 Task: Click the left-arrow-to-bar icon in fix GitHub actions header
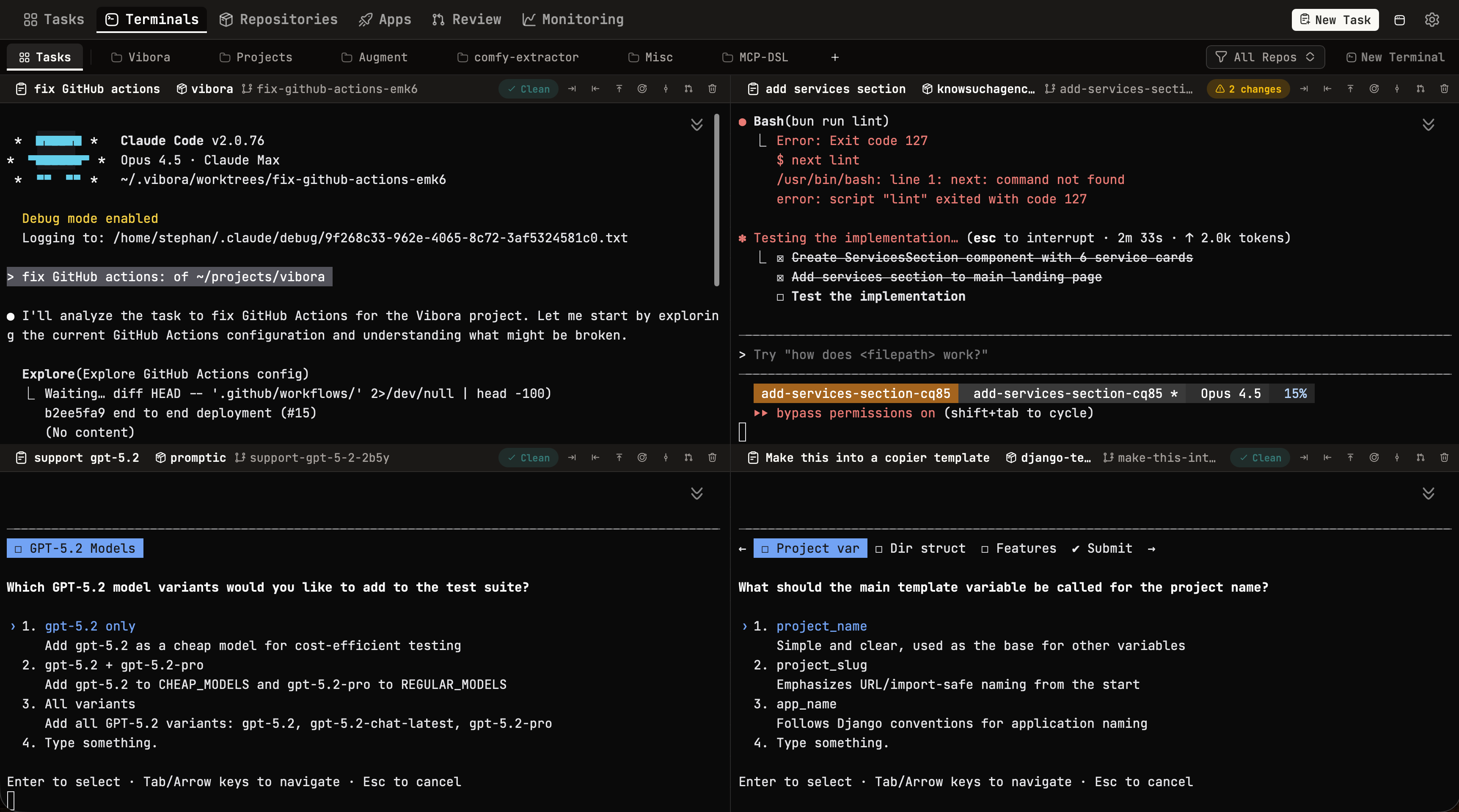pyautogui.click(x=595, y=89)
